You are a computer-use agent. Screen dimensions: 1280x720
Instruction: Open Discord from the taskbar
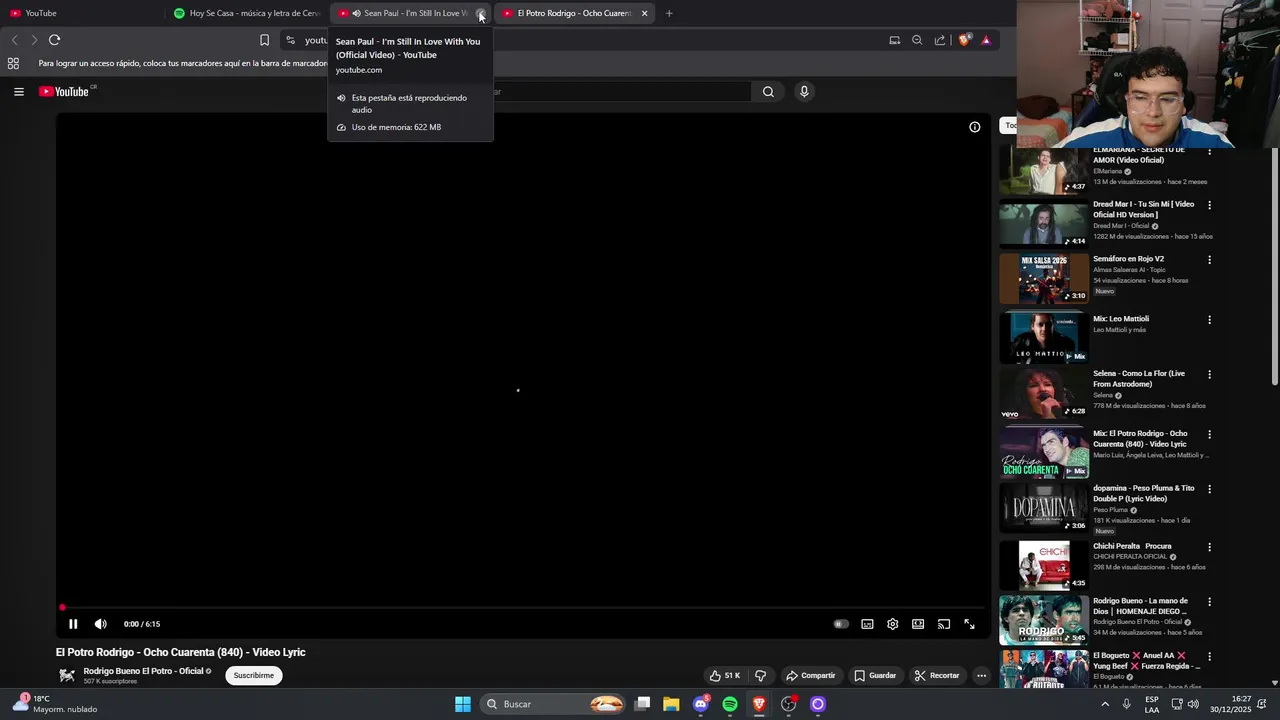[701, 704]
